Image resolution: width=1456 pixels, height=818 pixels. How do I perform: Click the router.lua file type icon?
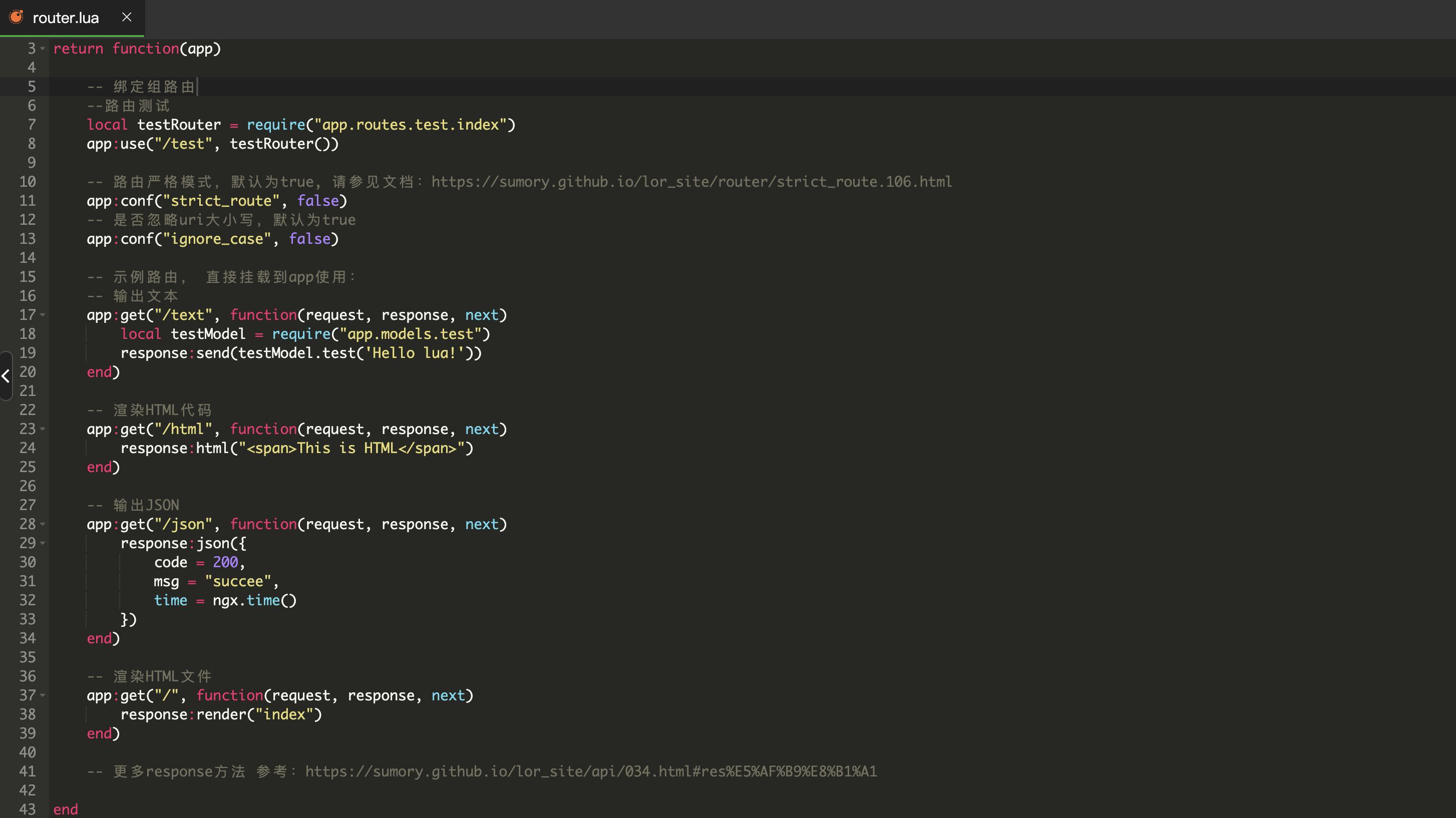pyautogui.click(x=17, y=18)
